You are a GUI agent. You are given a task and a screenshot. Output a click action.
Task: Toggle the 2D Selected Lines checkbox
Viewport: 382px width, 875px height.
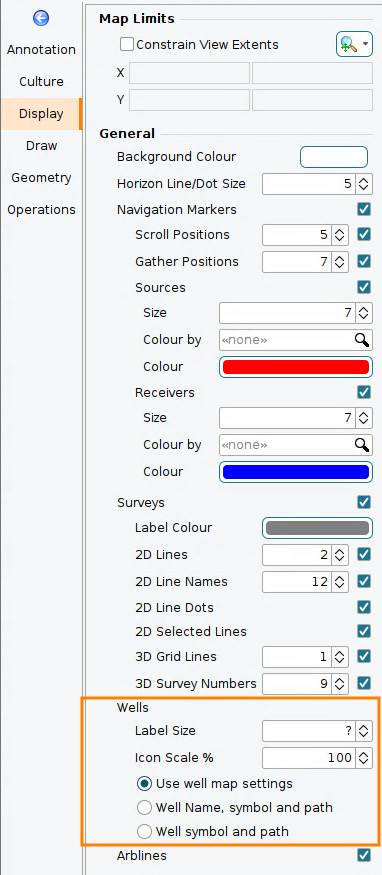(x=364, y=631)
